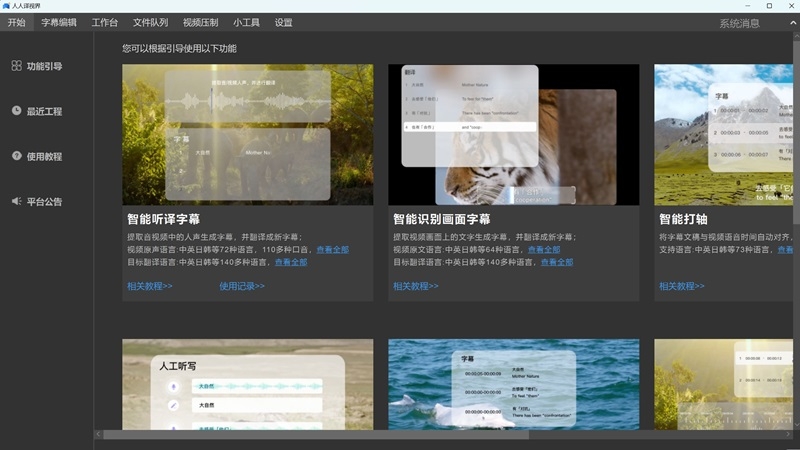Click the 最近工程 clock icon
Viewport: 800px width, 450px height.
(16, 111)
